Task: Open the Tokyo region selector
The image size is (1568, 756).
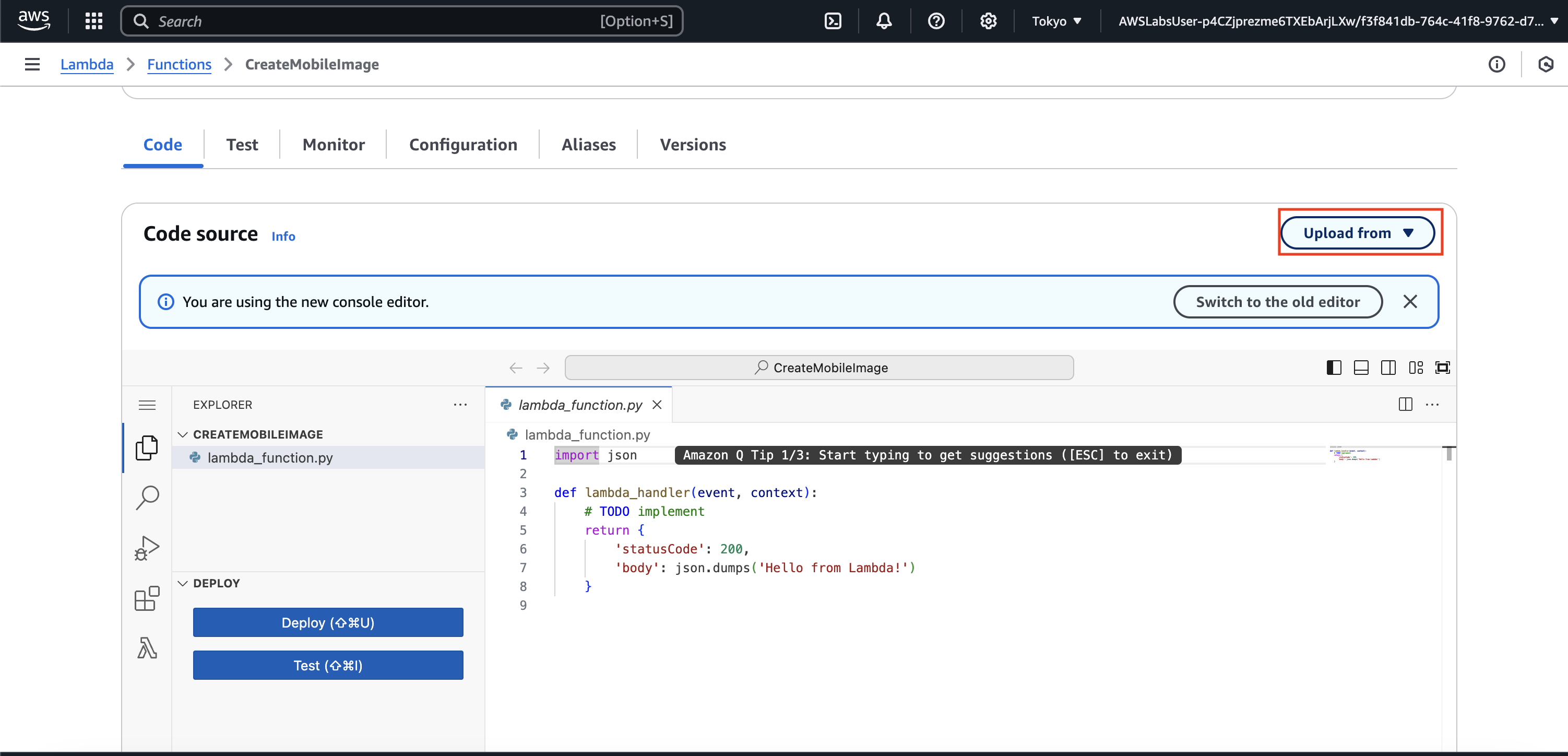Action: (1056, 21)
